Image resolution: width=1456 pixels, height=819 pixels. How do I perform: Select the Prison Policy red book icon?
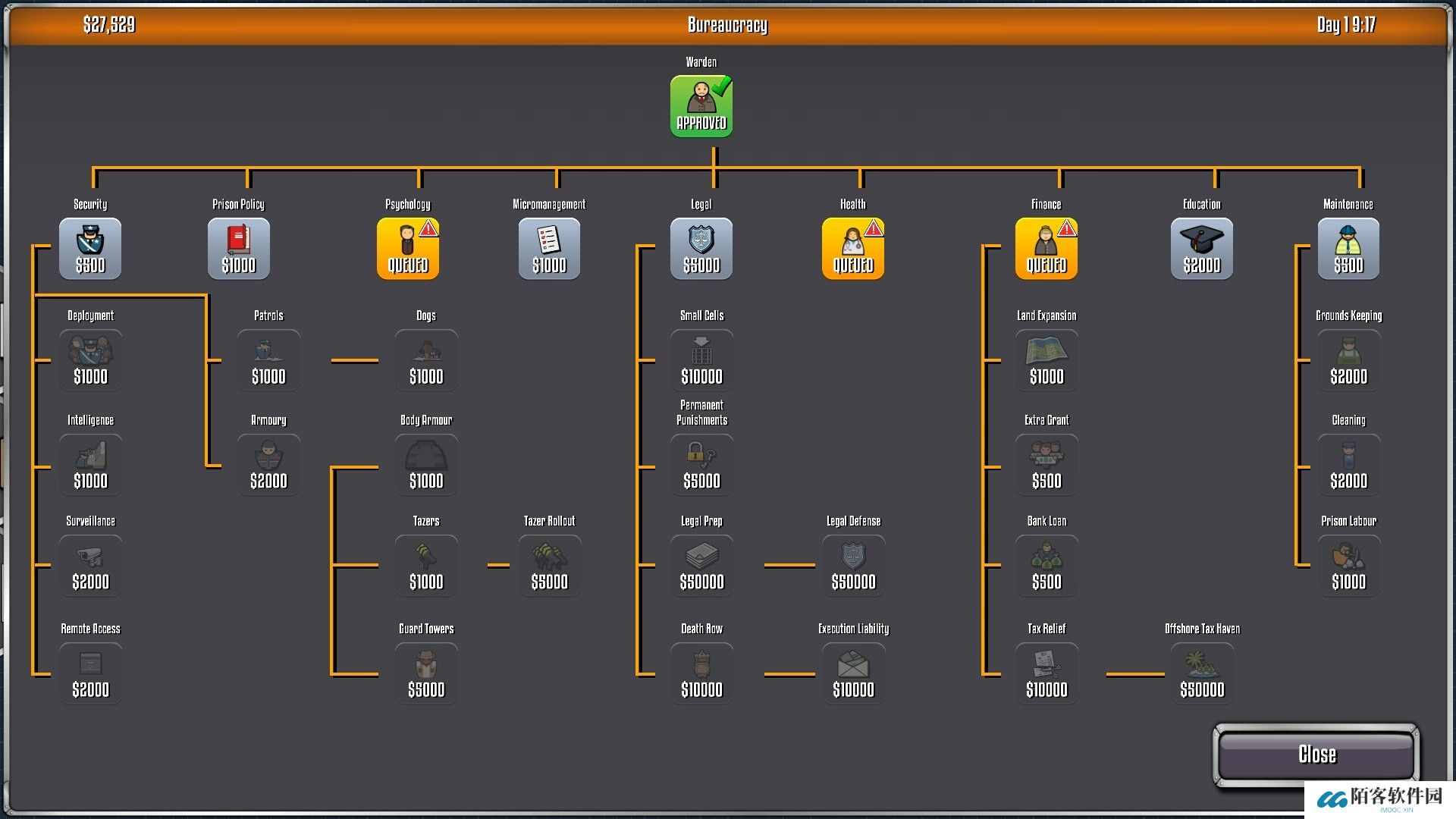(x=239, y=249)
